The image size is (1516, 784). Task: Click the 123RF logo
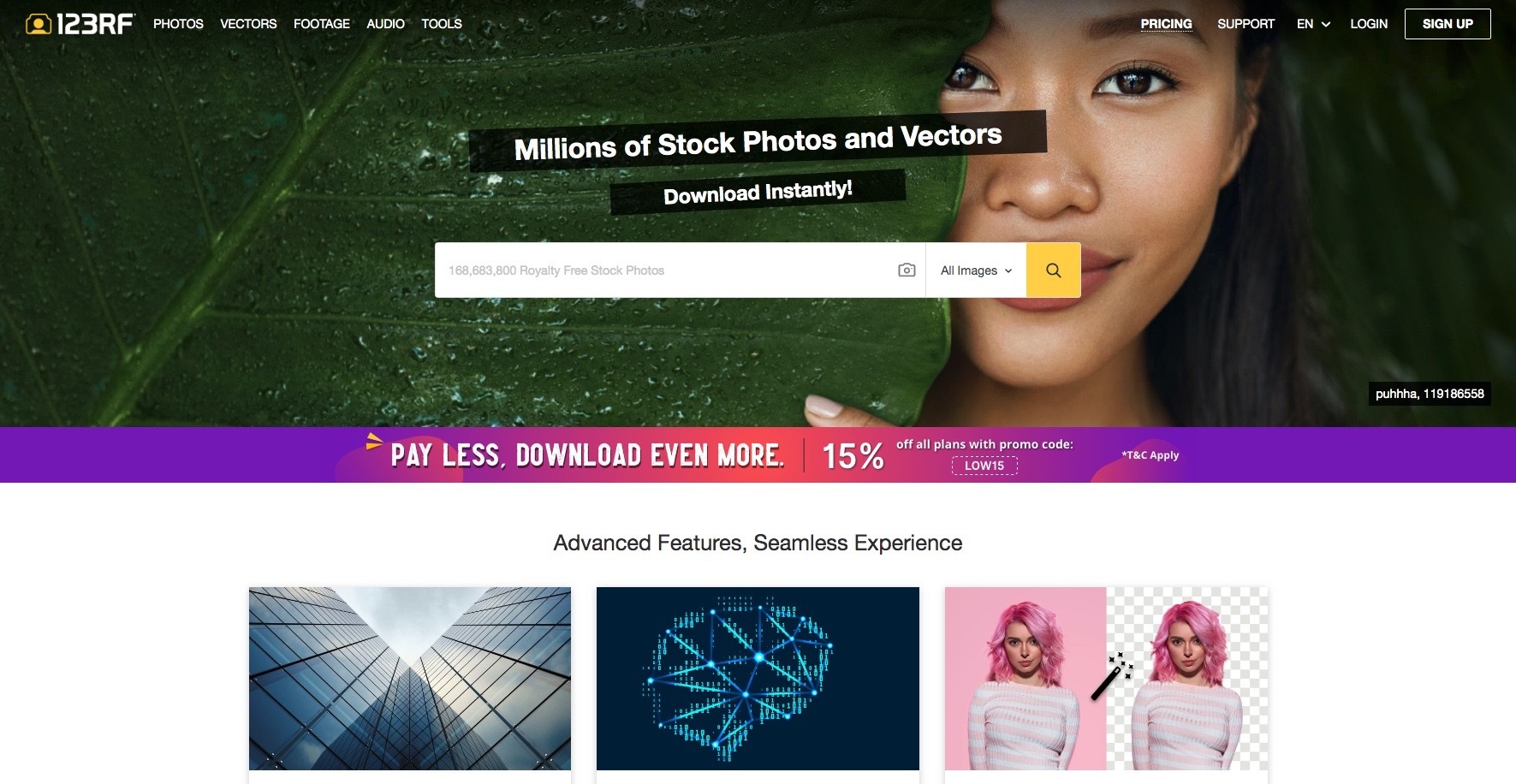80,24
